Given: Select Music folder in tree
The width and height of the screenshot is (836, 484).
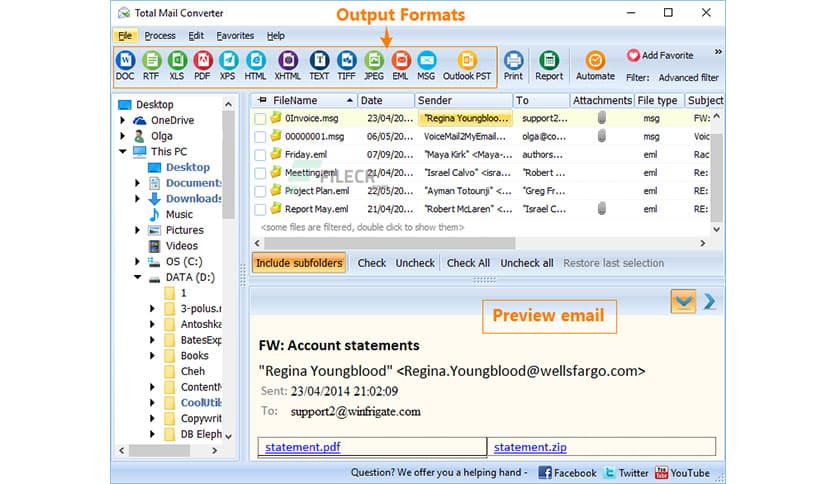Looking at the screenshot, I should click(179, 214).
